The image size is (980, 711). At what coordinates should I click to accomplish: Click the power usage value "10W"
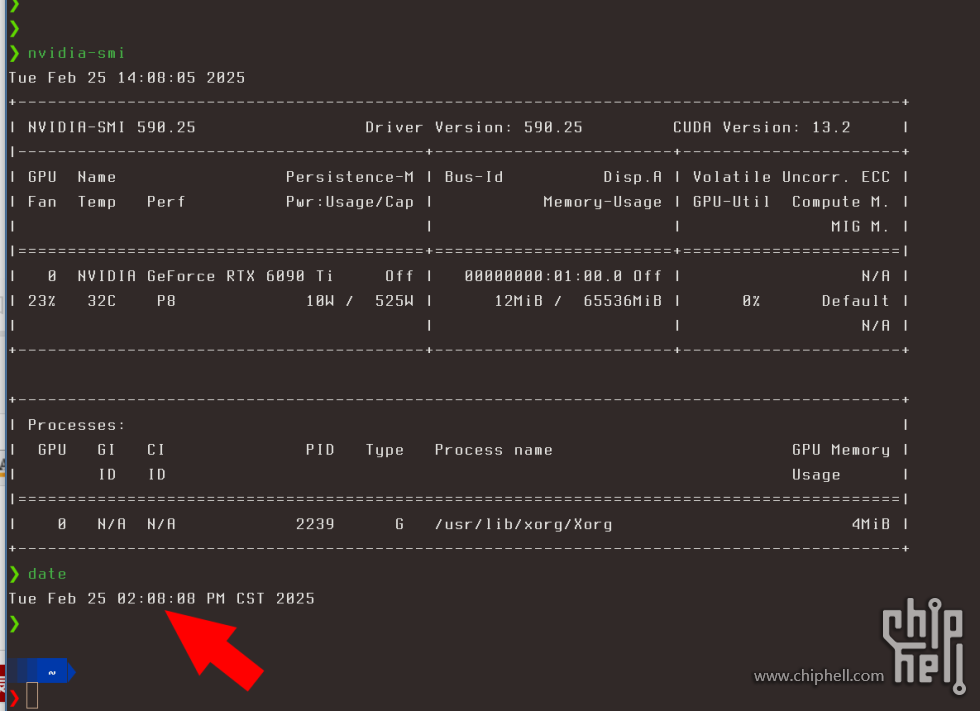tap(320, 301)
